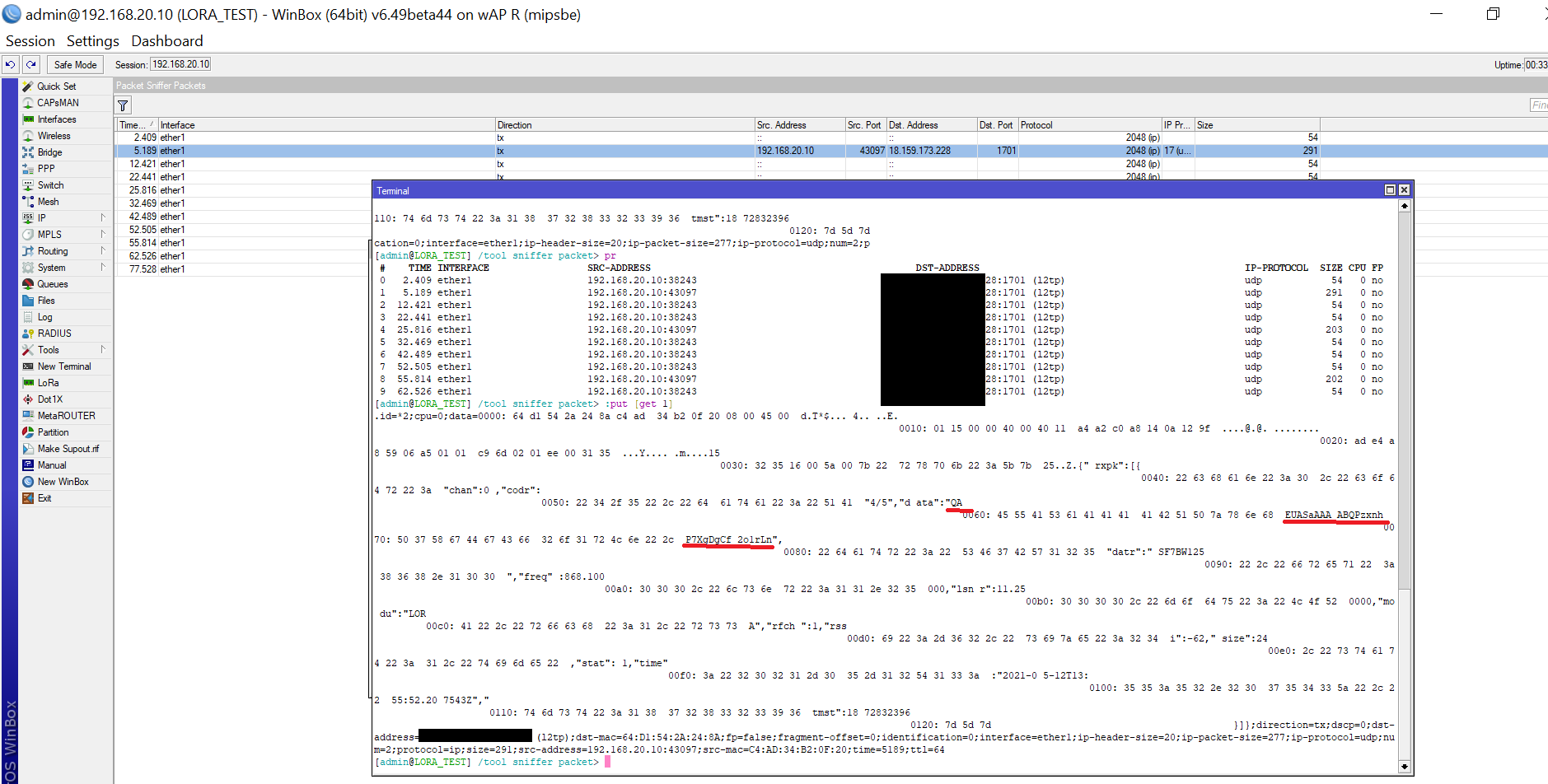This screenshot has width=1548, height=784.
Task: Open Mesh sidebar icon
Action: coord(28,202)
